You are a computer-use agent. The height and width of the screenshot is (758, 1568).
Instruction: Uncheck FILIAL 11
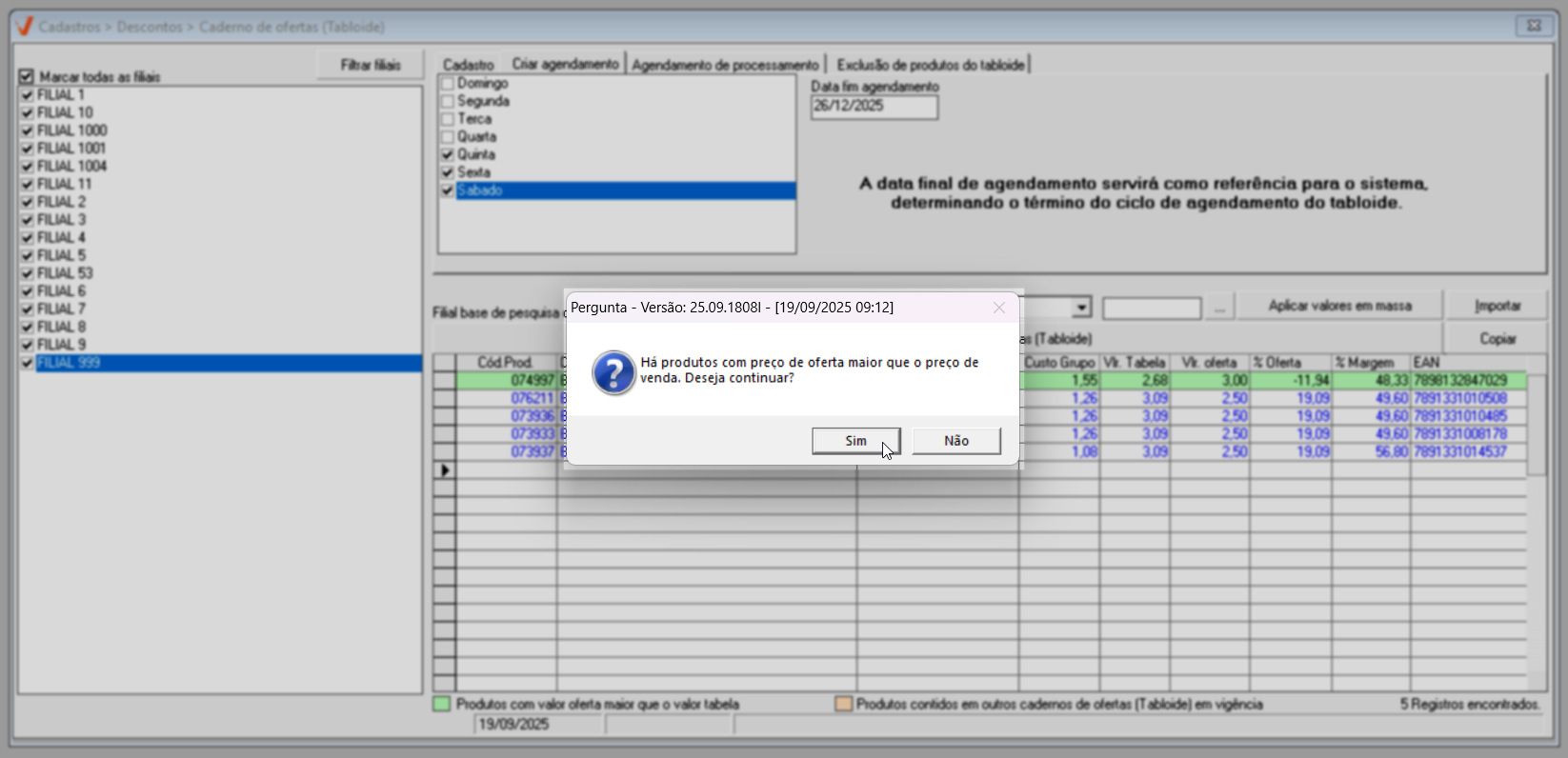[x=27, y=184]
